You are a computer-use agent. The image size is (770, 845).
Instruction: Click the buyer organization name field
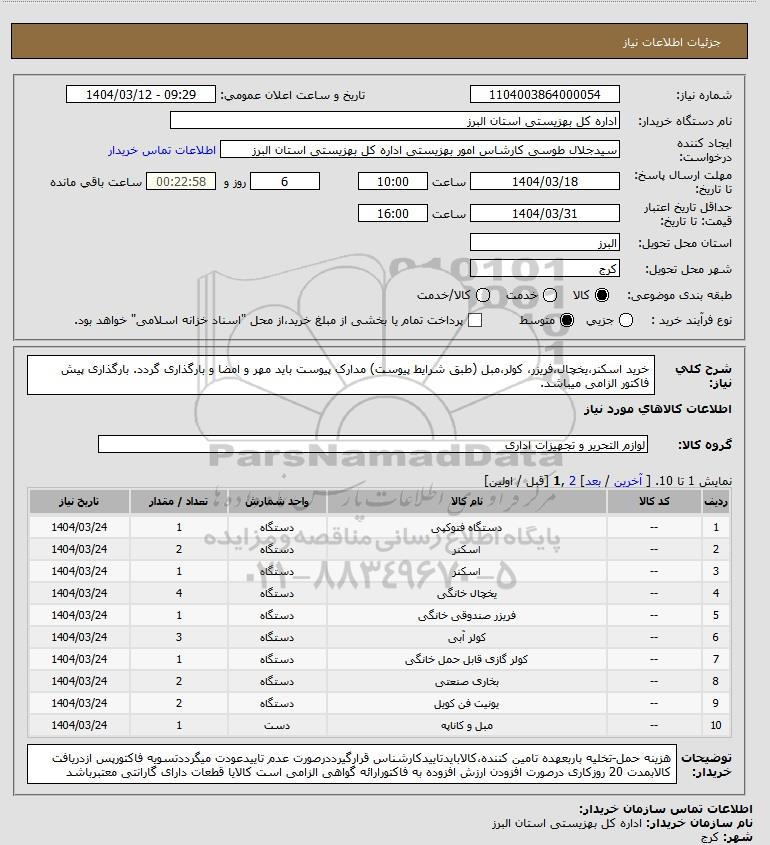[394, 120]
